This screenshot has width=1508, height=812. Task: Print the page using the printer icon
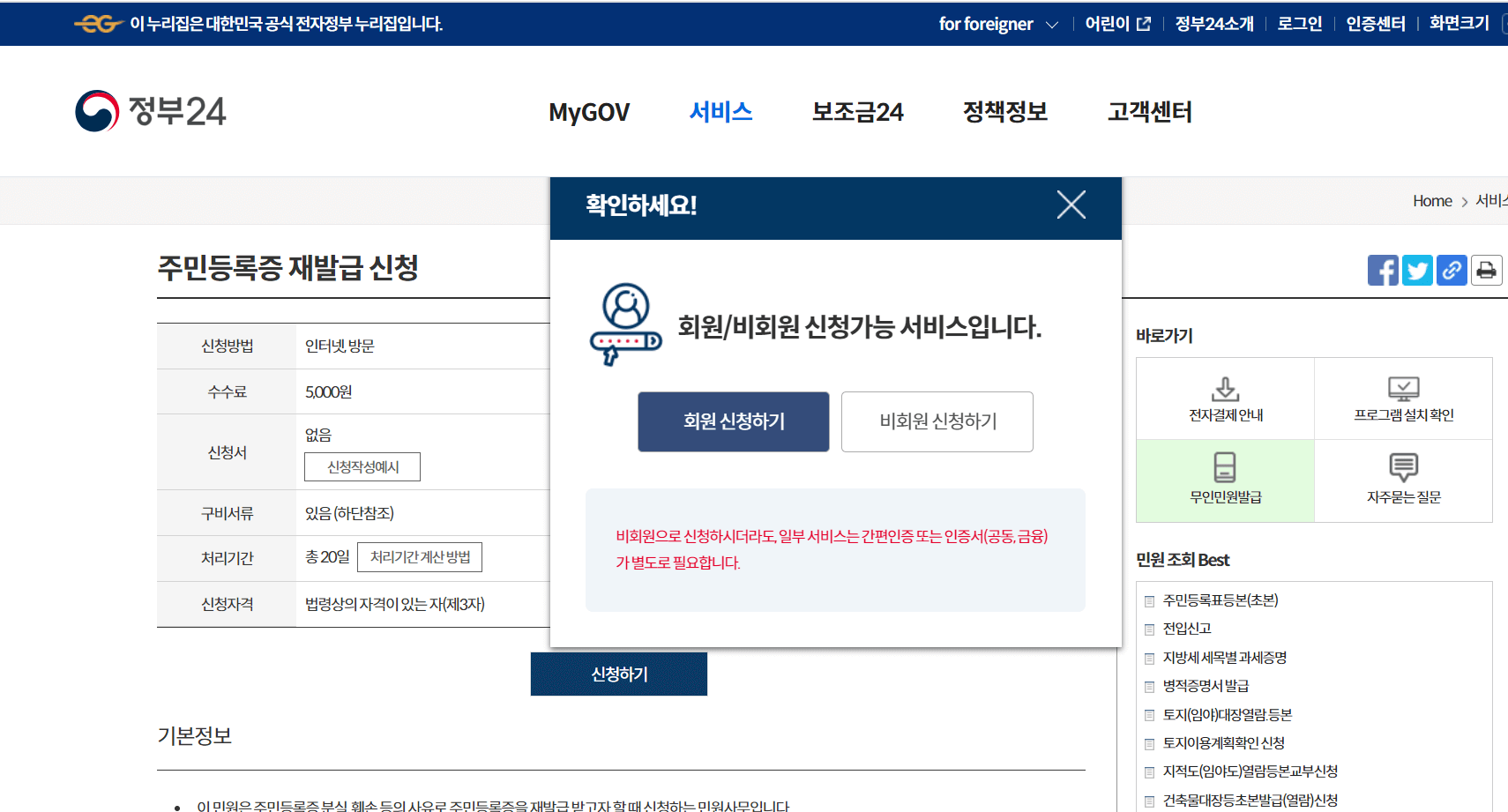pos(1487,270)
